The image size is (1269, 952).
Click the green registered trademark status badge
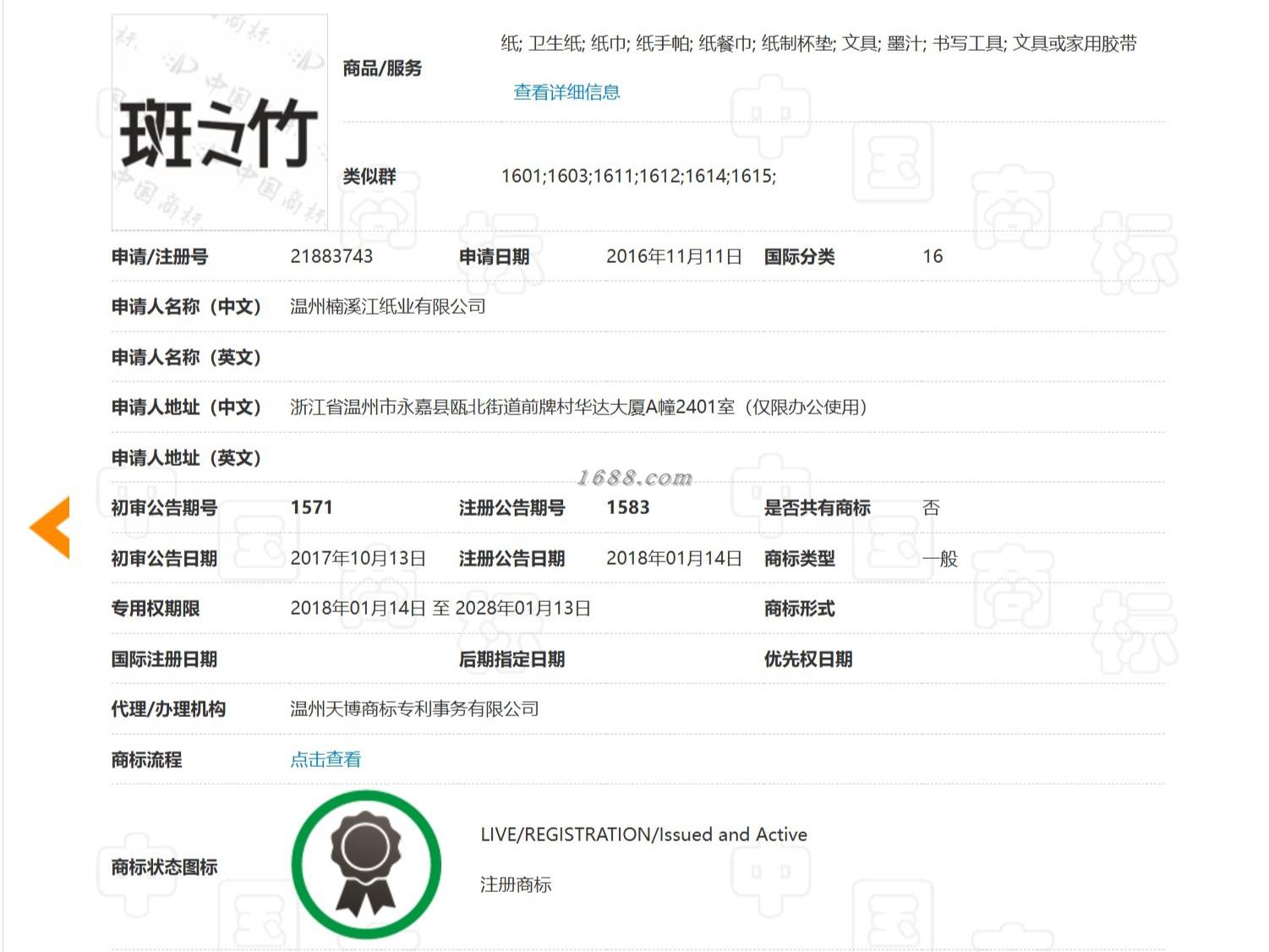click(366, 864)
